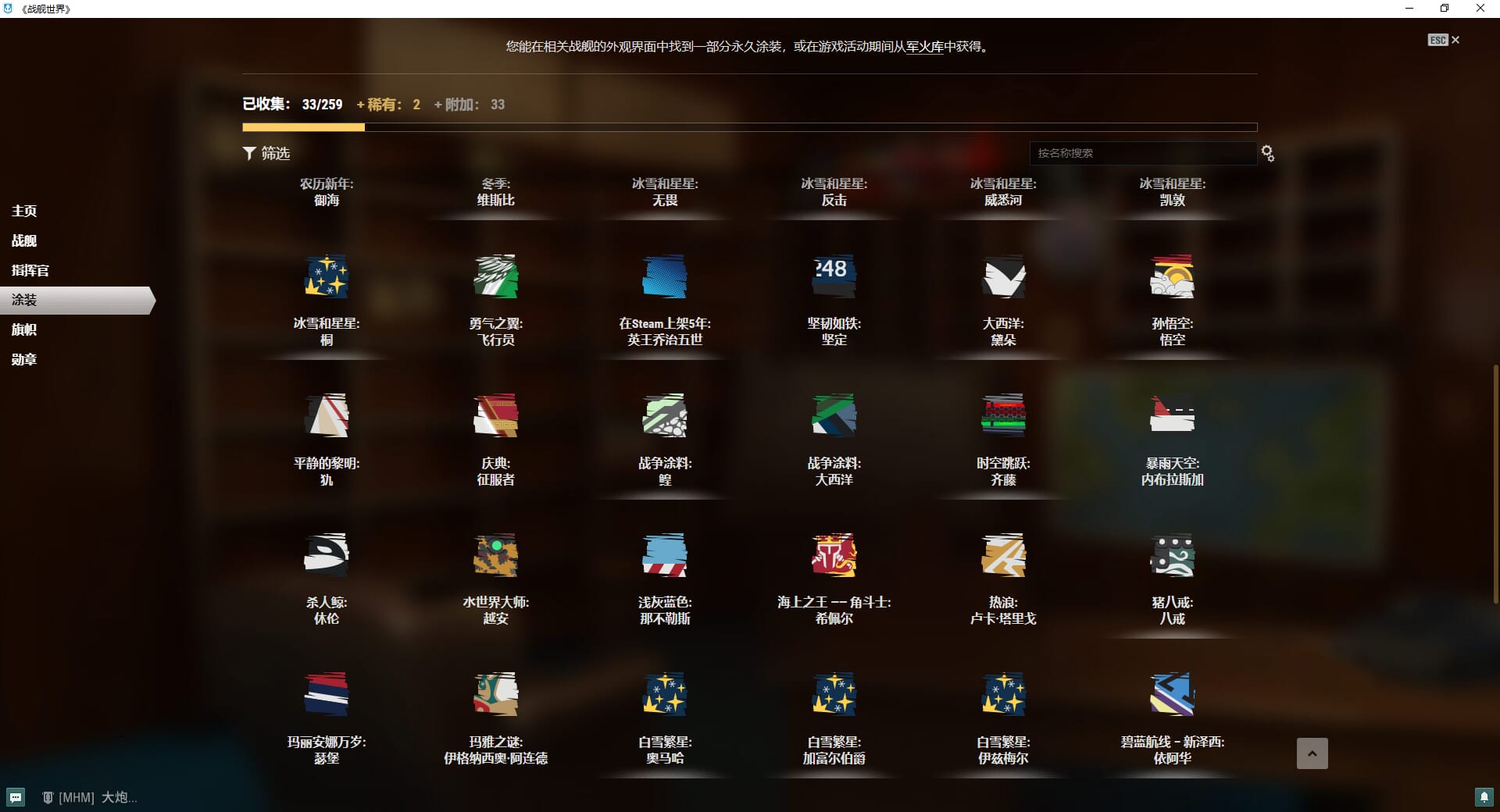Follow the 军火库 link
The image size is (1500, 812).
click(x=924, y=47)
